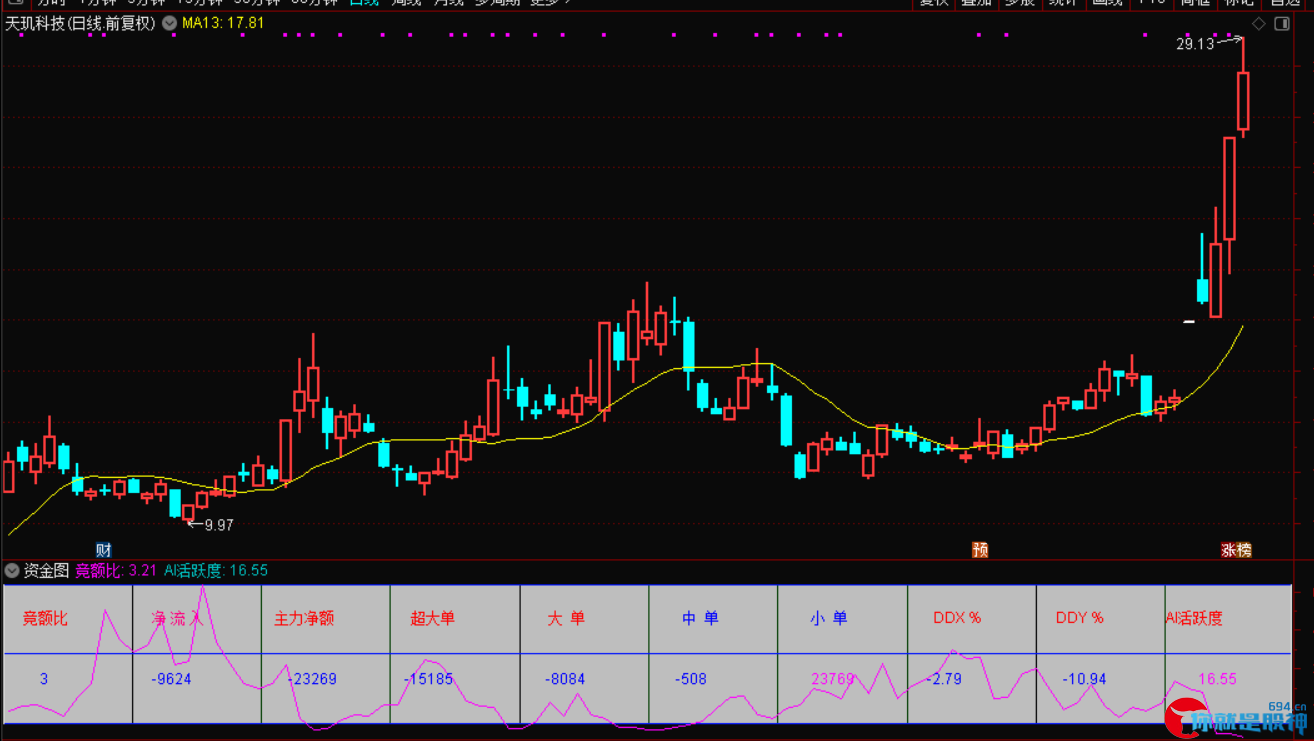
Task: Select the DDX % table header
Action: (957, 618)
